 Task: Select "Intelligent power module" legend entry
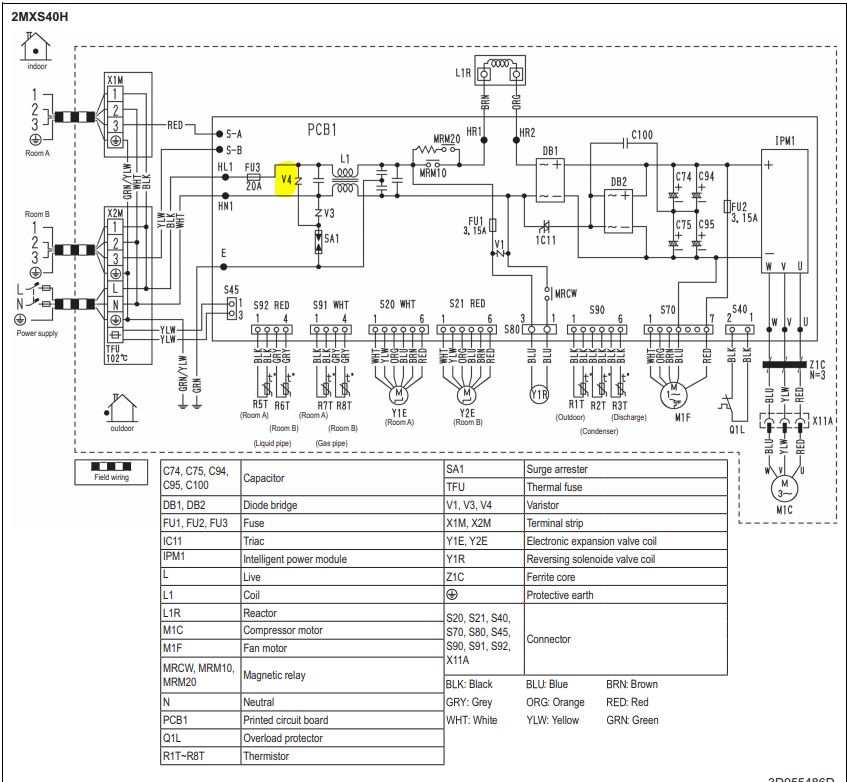coord(295,559)
